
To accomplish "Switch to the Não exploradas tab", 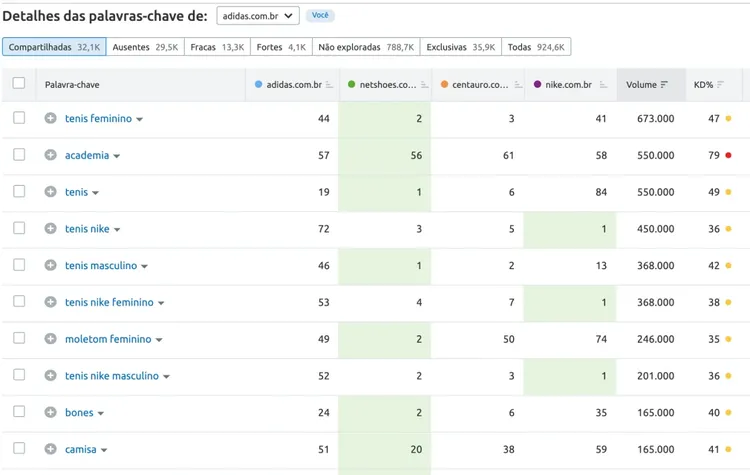I will click(x=366, y=47).
